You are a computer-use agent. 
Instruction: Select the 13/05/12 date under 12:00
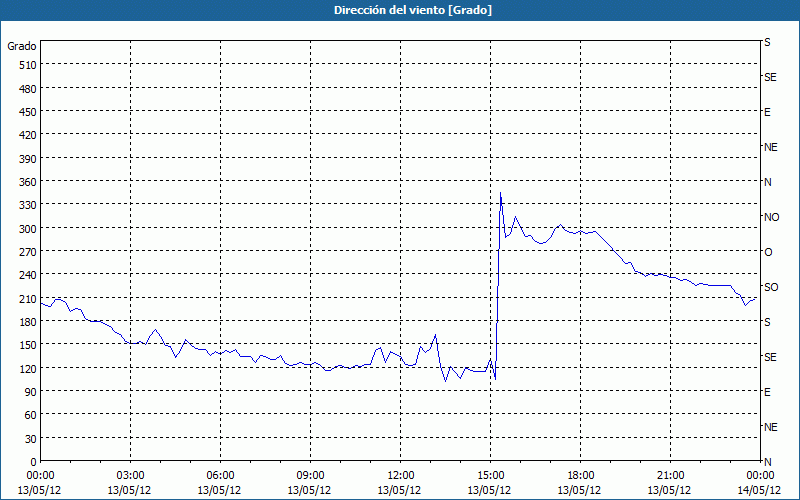click(x=400, y=490)
